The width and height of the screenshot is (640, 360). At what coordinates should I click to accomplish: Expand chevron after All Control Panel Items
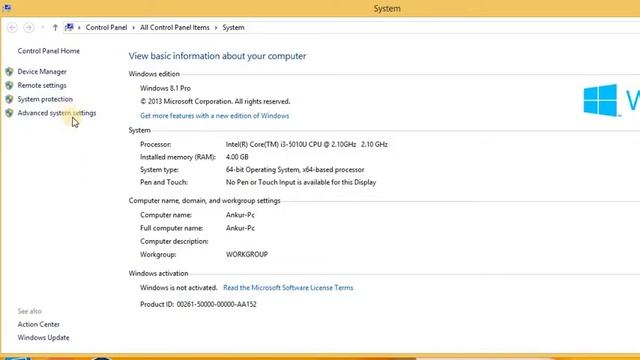216,27
